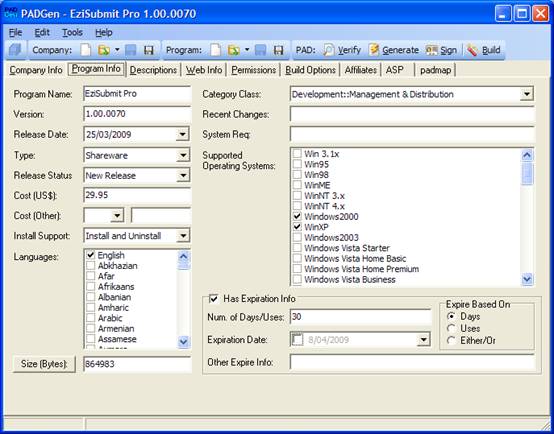Open an existing Company file

click(x=103, y=50)
